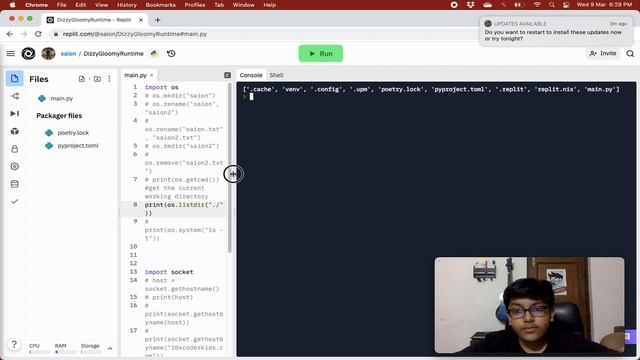Screen dimensions: 640x360
Task: Close the main.py editor tab
Action: pos(151,75)
